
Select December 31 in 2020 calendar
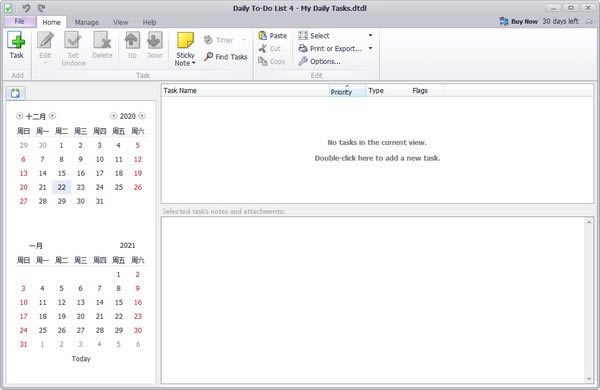[99, 201]
